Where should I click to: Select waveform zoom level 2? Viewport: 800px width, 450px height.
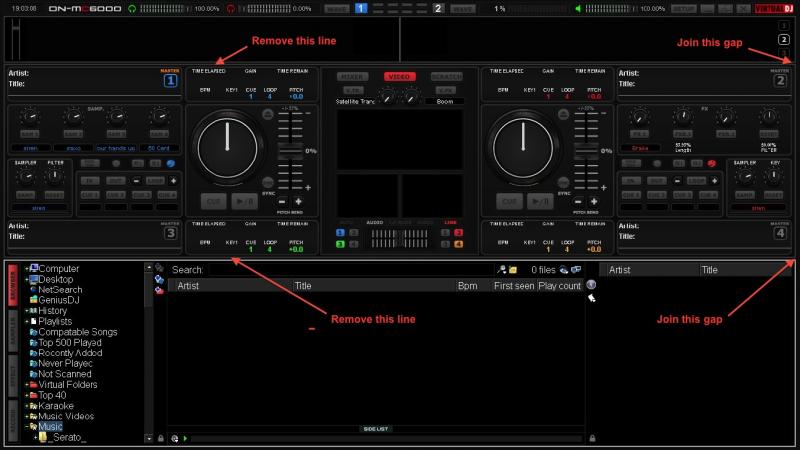(784, 39)
